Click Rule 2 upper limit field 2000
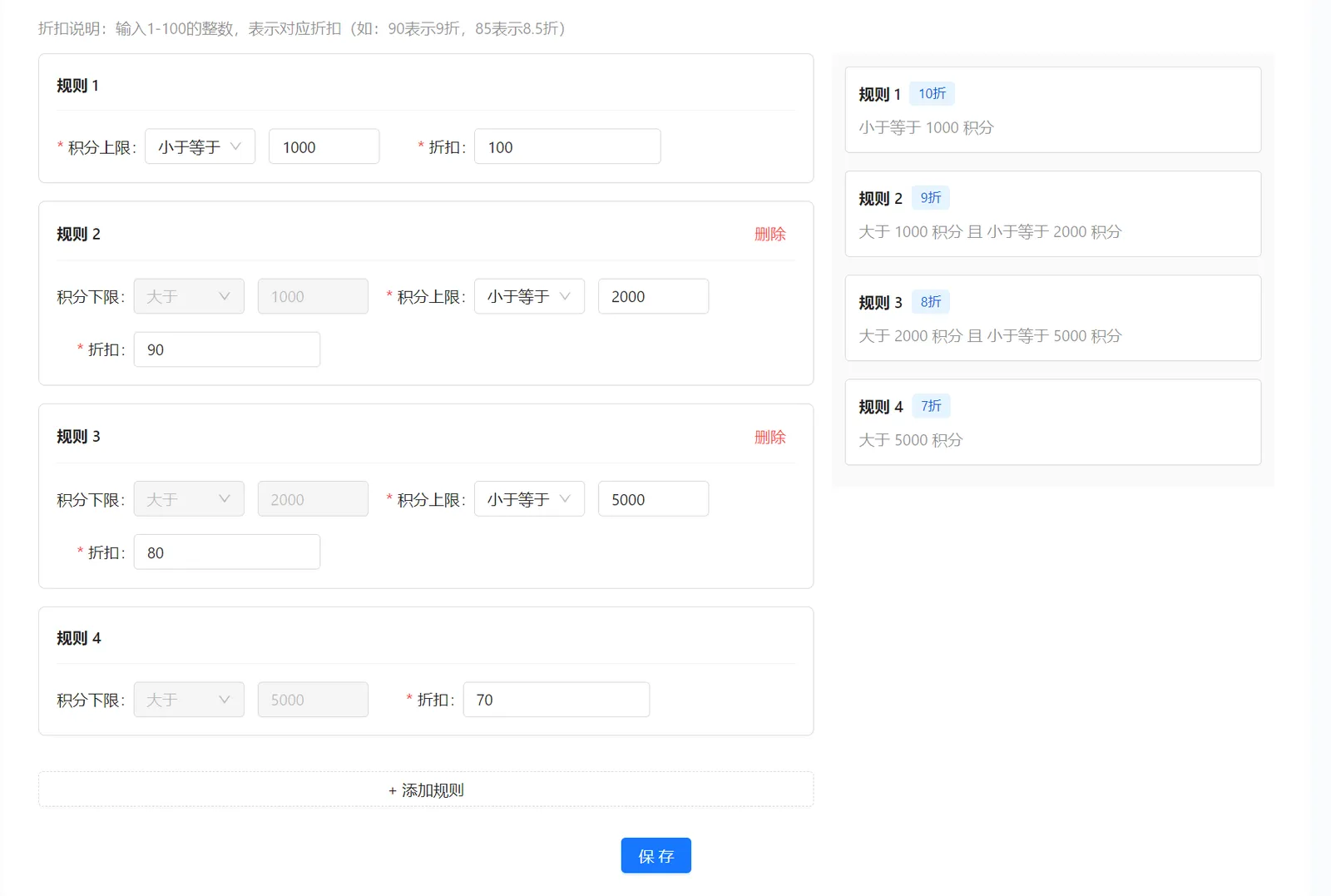 click(x=653, y=296)
